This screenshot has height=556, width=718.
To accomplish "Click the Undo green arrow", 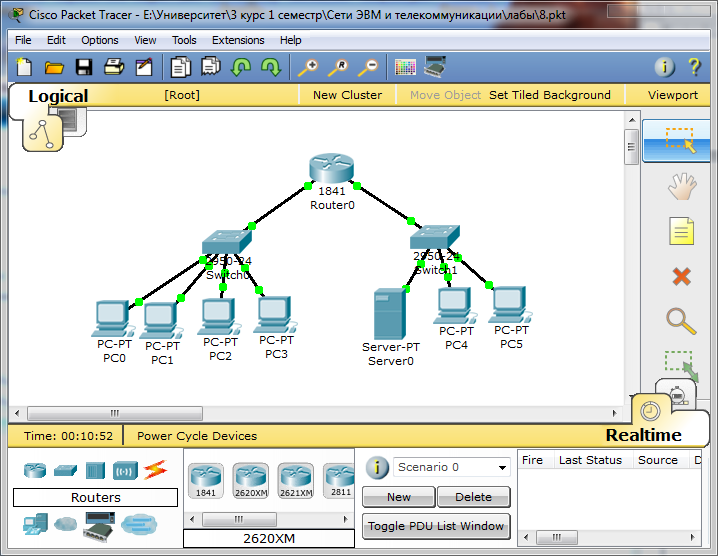I will (x=241, y=67).
